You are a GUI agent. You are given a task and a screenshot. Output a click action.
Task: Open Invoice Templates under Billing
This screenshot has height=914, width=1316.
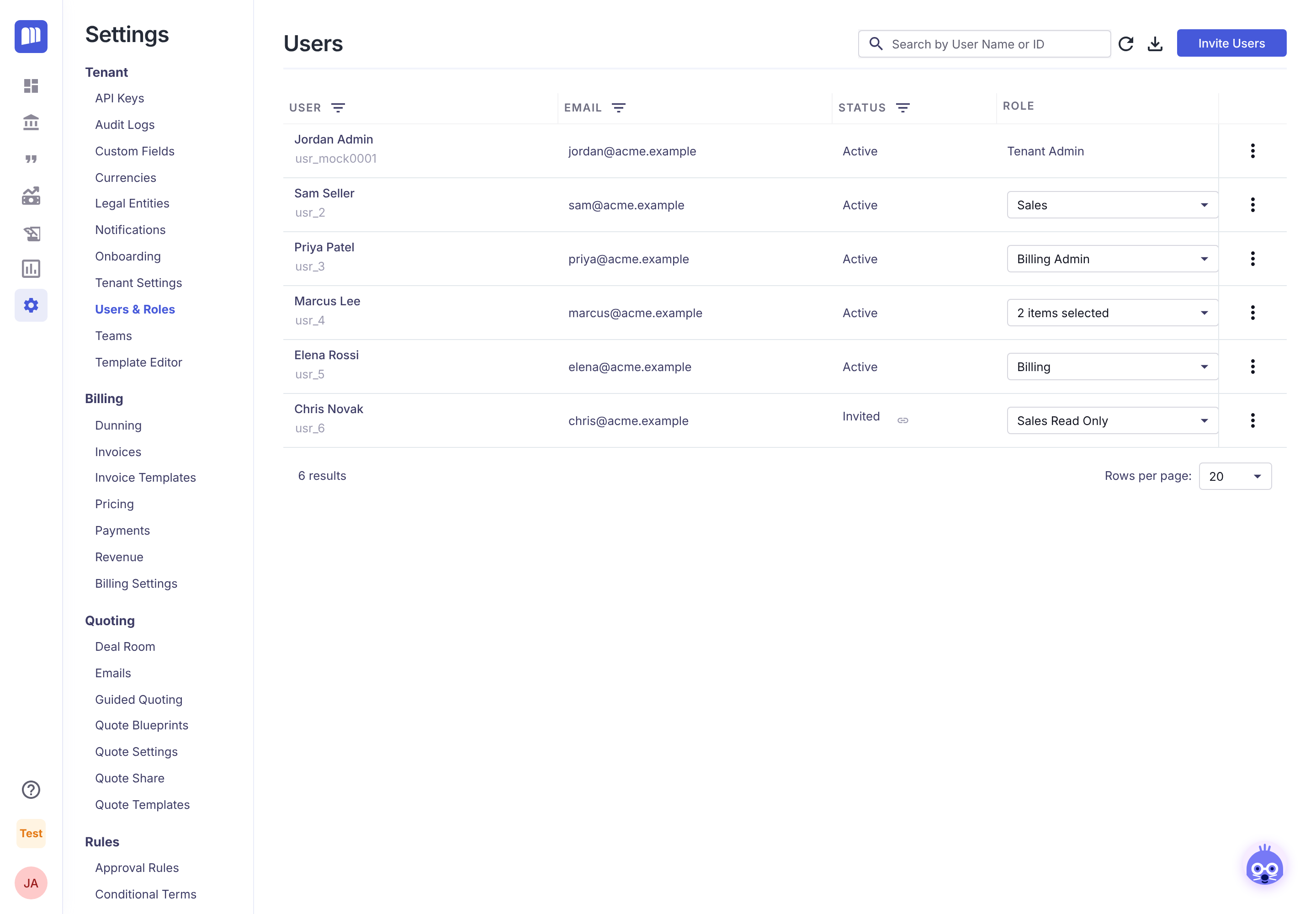point(145,478)
